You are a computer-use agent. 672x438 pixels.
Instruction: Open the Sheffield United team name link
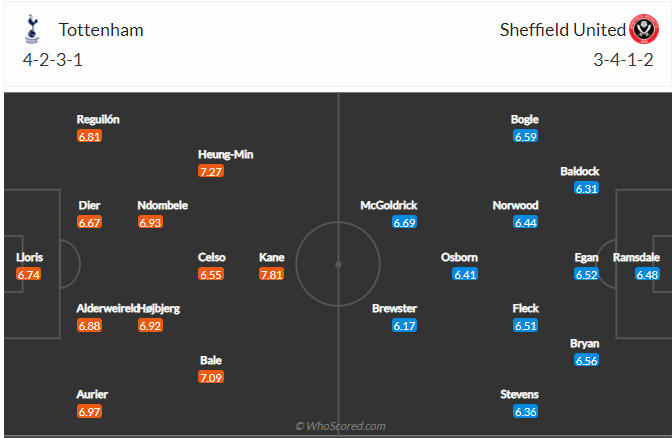click(562, 30)
